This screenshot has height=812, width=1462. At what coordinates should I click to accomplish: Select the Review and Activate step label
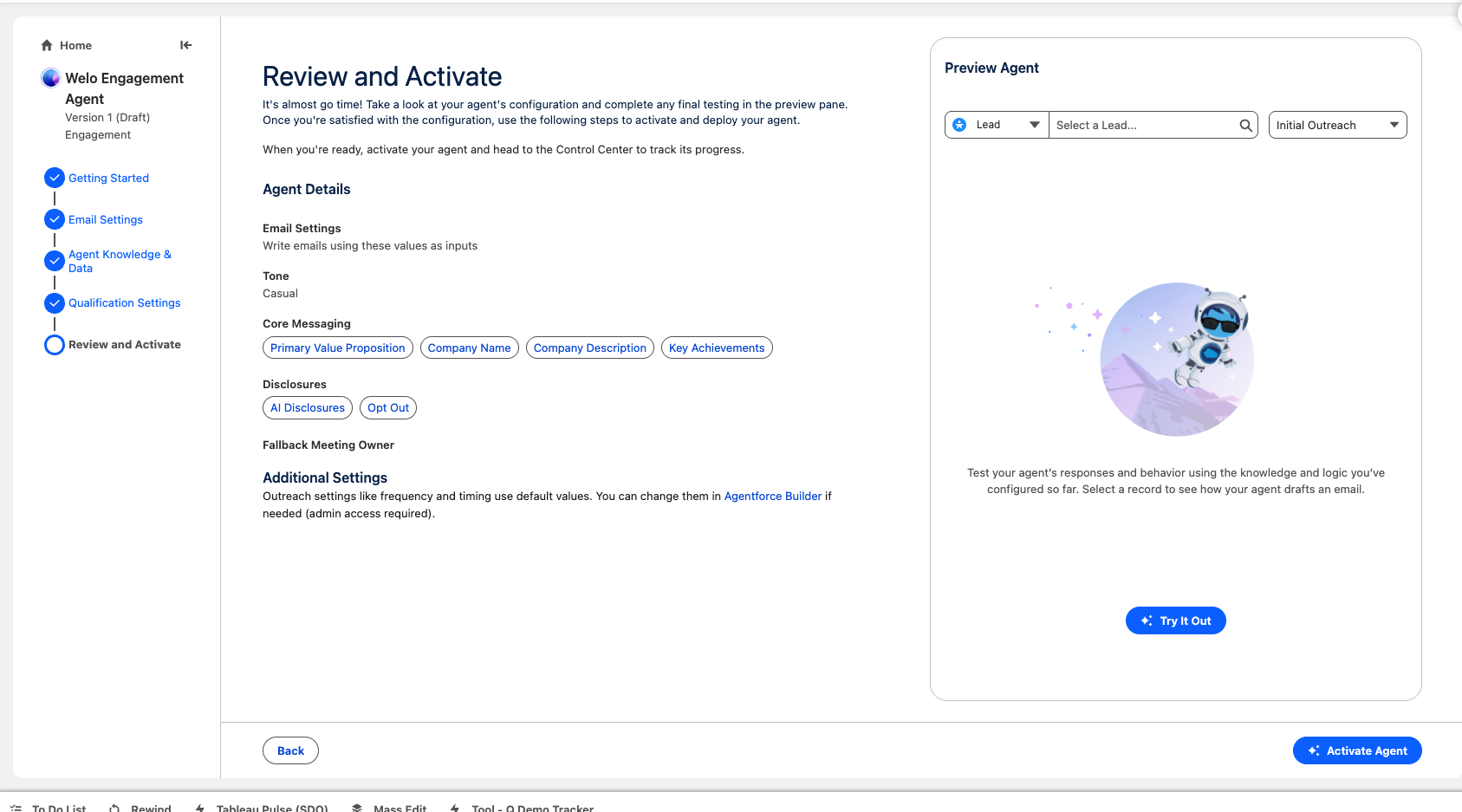125,344
